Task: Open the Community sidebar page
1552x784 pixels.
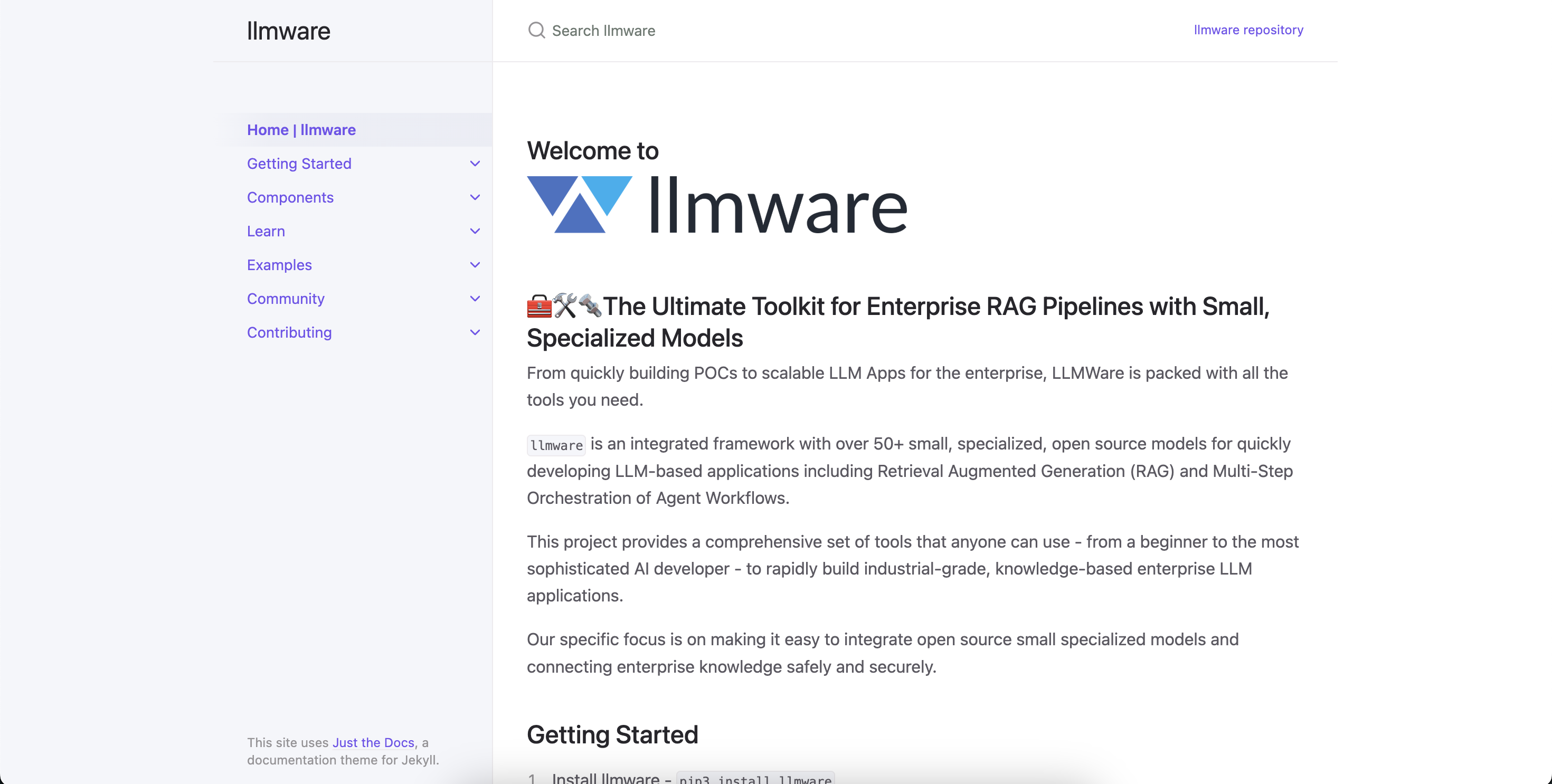Action: click(286, 299)
